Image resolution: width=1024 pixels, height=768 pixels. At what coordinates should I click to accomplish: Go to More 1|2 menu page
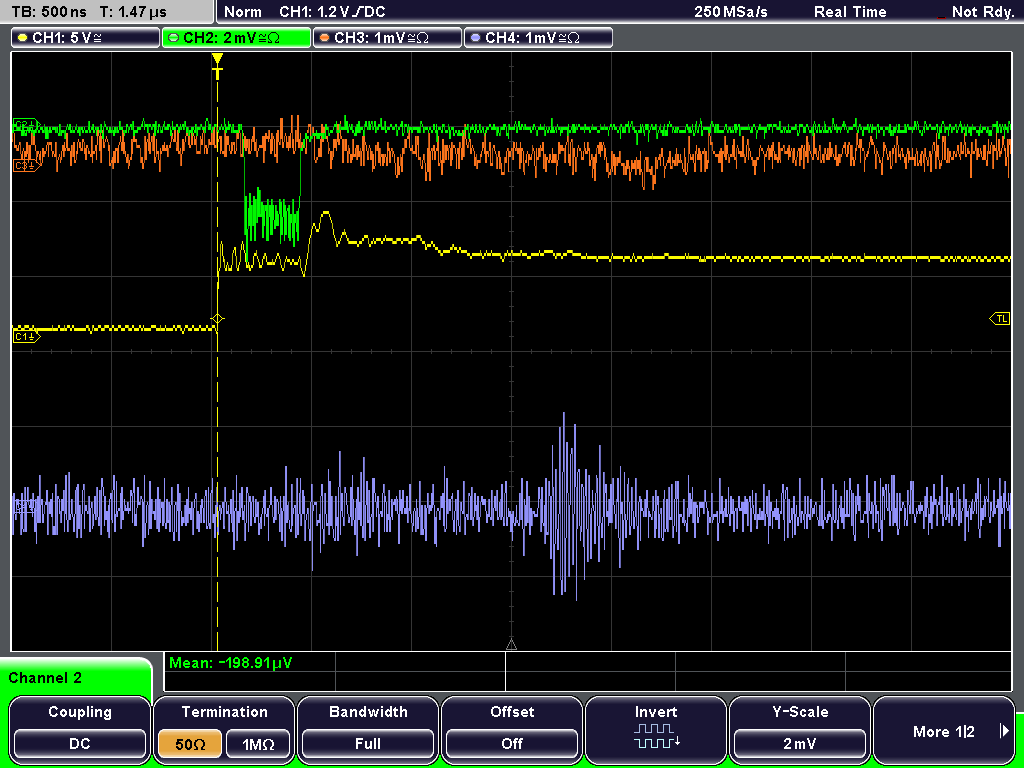pyautogui.click(x=944, y=731)
